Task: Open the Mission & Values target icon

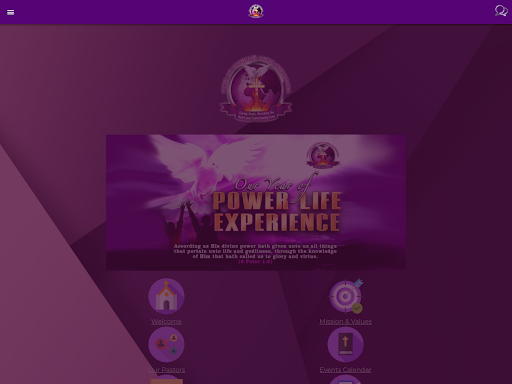Action: click(x=346, y=296)
